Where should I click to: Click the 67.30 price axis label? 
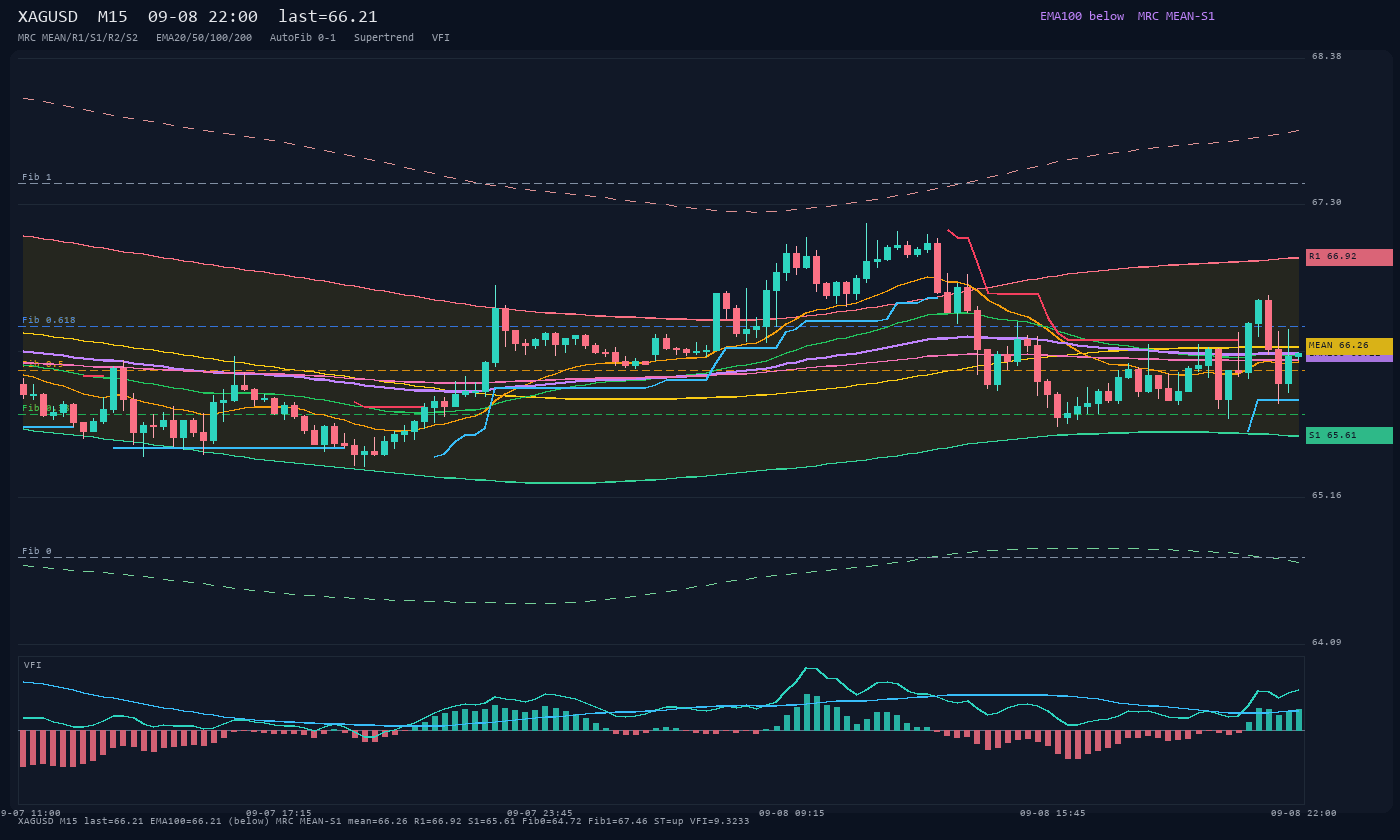1327,202
